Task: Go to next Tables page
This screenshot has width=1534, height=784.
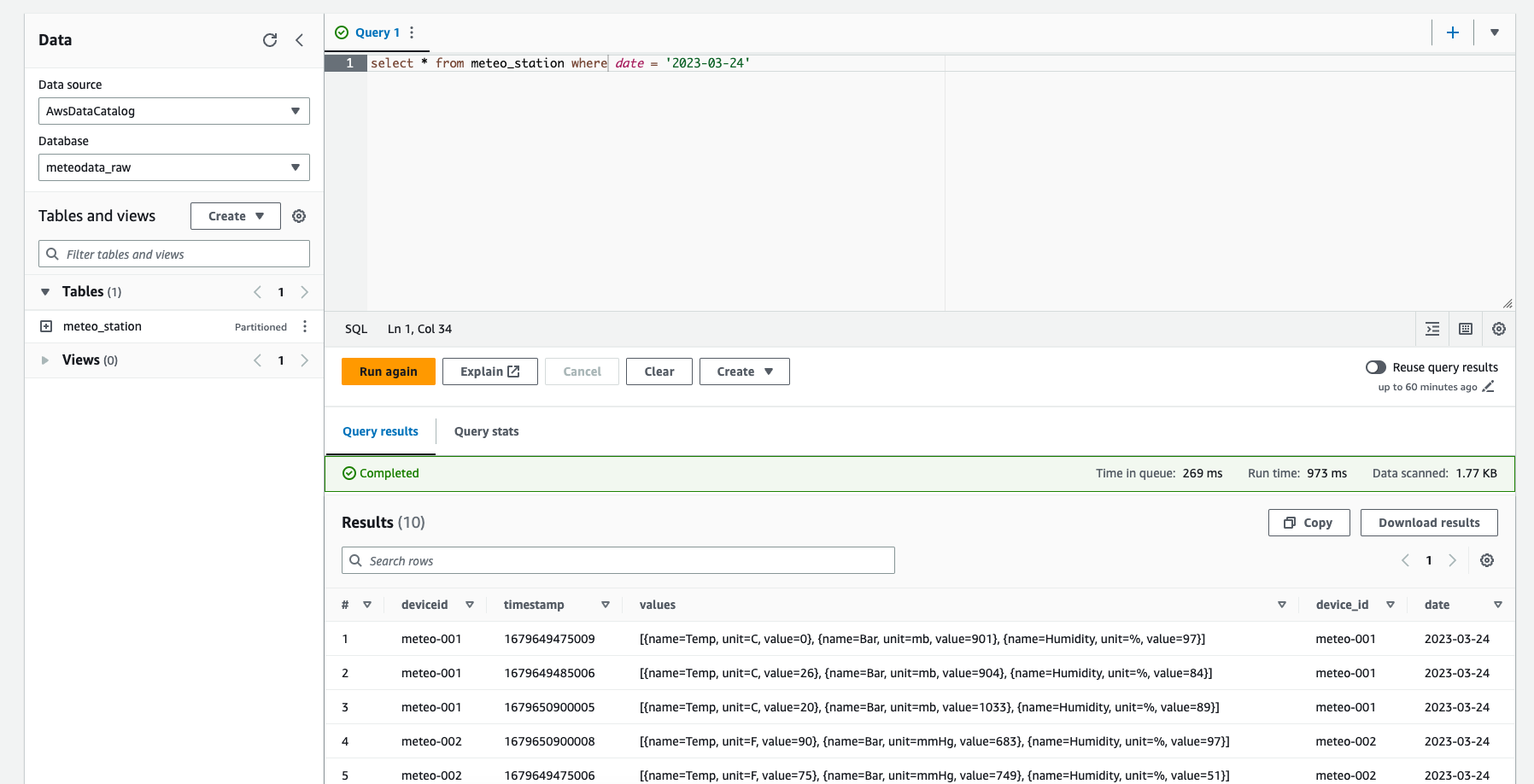Action: 304,292
